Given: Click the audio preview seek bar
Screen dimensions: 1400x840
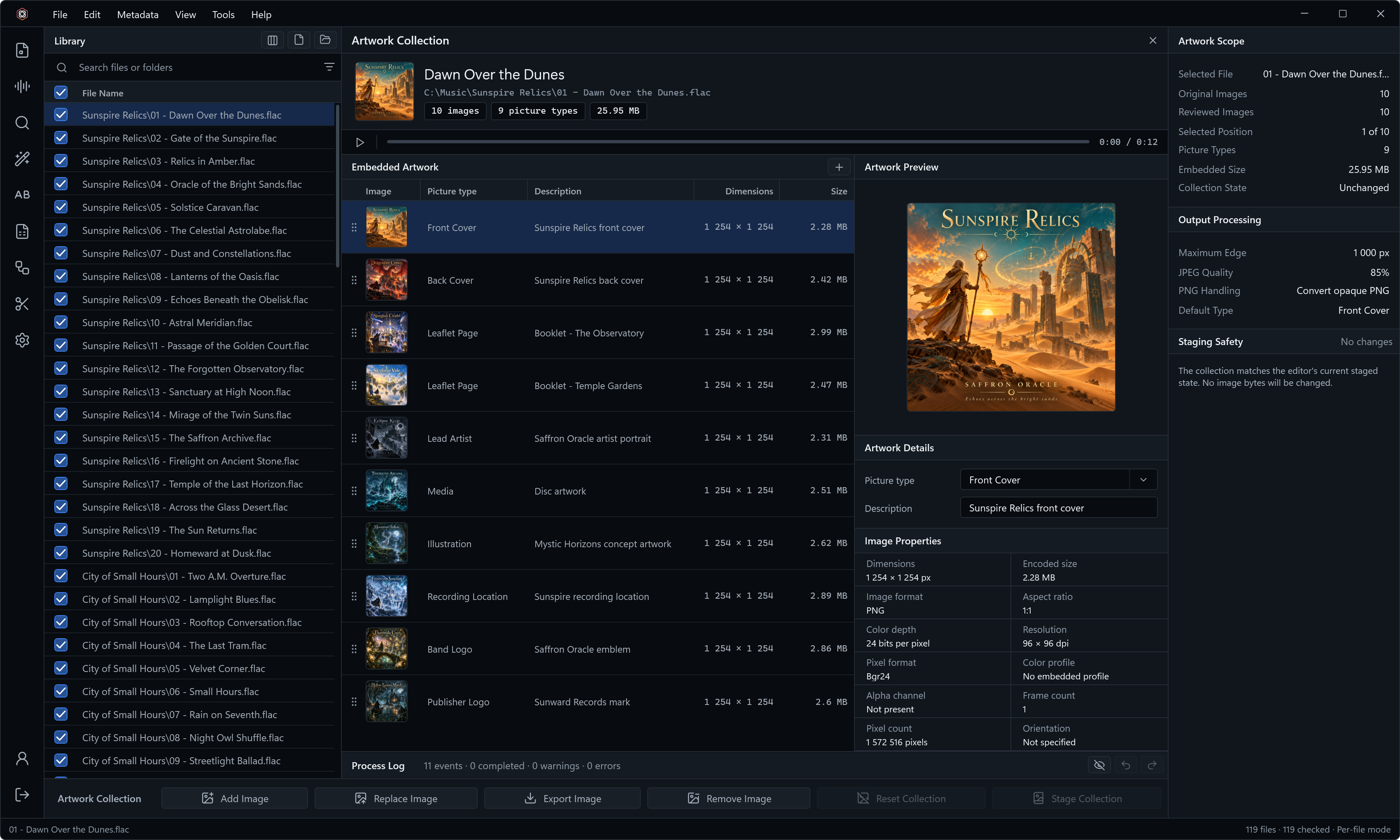Looking at the screenshot, I should coord(738,142).
